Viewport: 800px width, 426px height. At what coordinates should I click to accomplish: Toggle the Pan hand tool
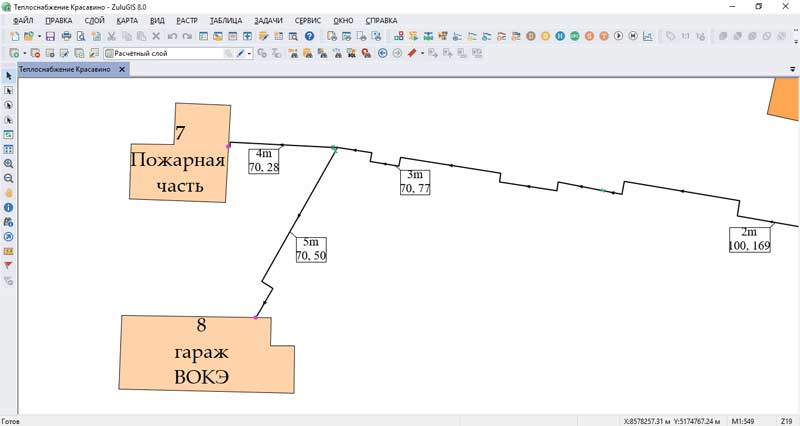(9, 192)
